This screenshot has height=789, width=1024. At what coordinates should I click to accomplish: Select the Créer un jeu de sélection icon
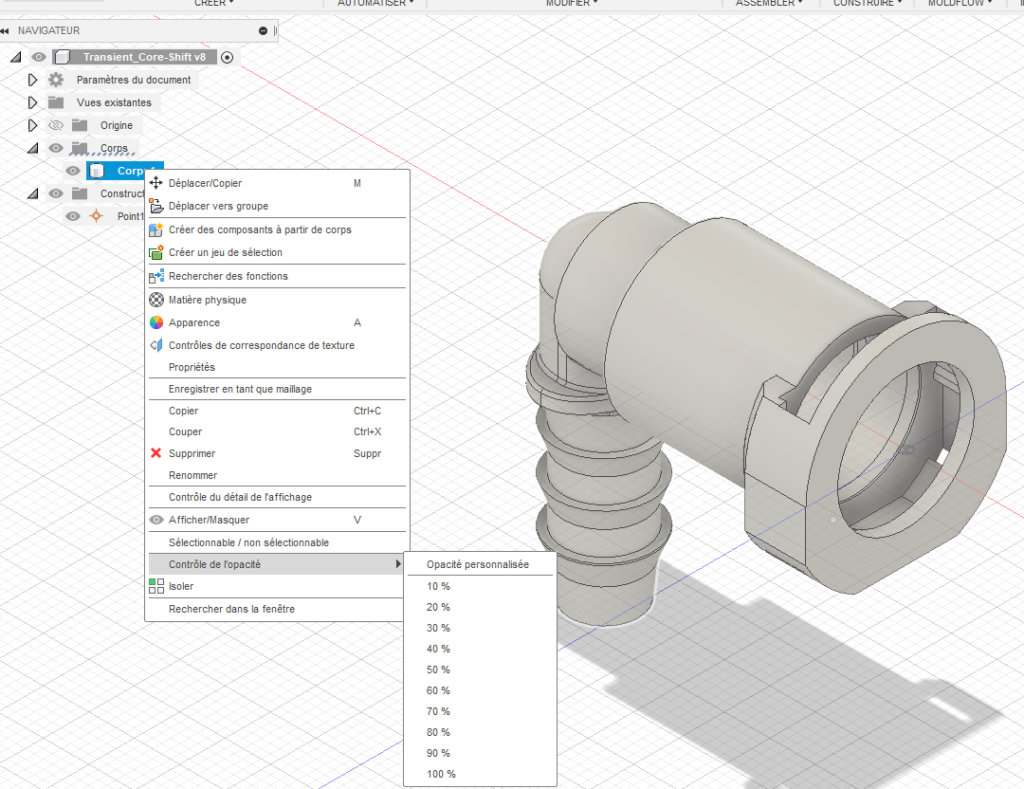pyautogui.click(x=156, y=252)
